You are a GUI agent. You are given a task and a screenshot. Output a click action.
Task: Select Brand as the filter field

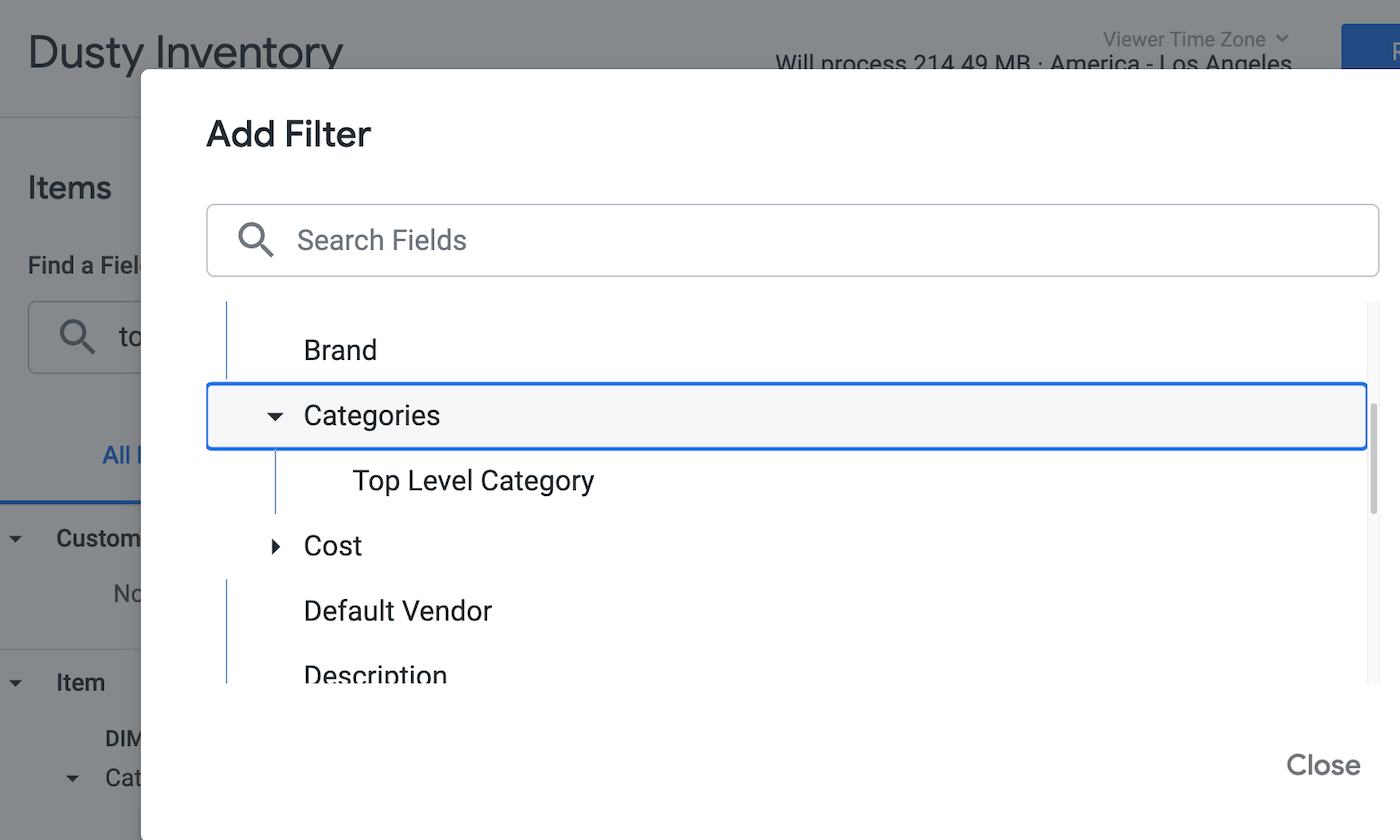coord(340,350)
